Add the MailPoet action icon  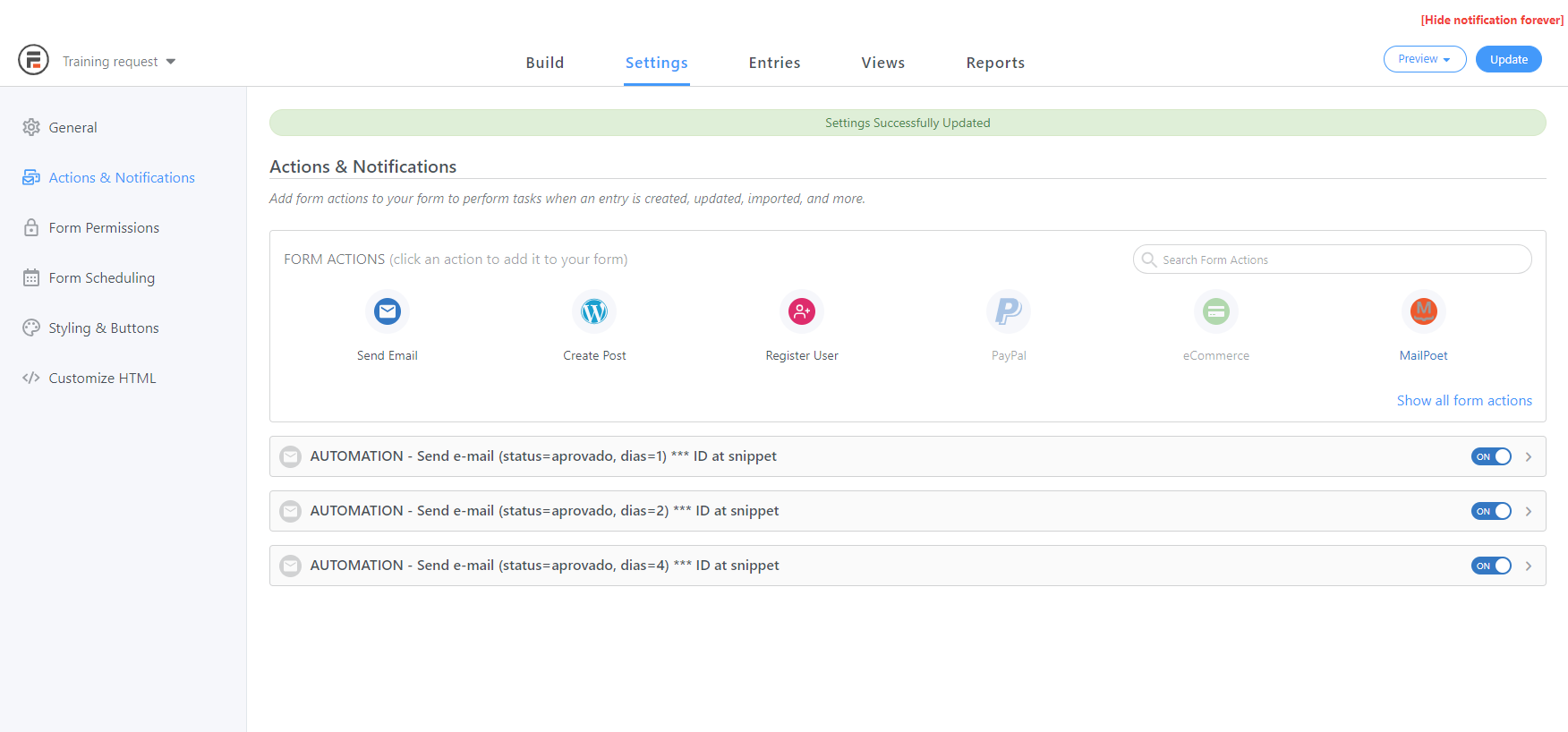click(1424, 311)
